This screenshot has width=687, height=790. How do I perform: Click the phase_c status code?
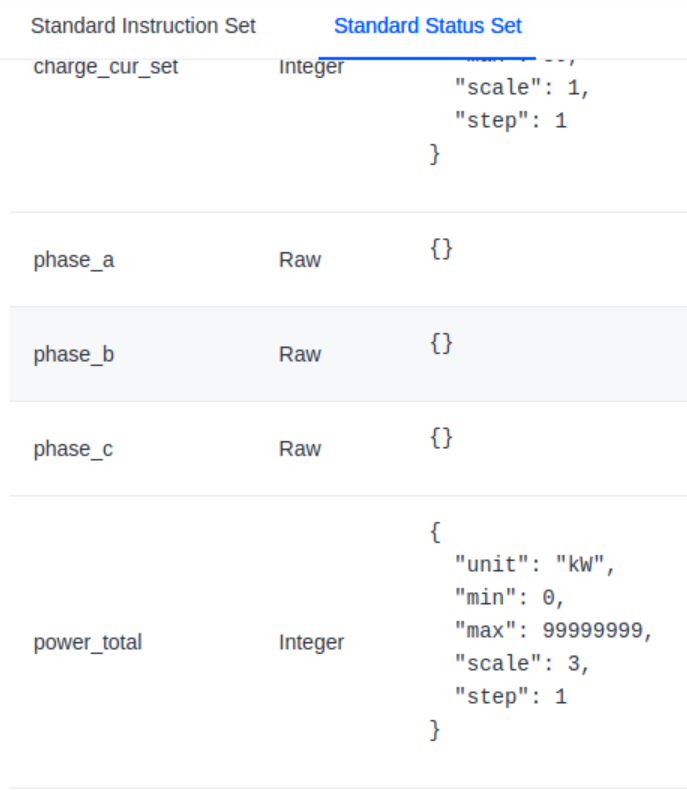[x=73, y=449]
